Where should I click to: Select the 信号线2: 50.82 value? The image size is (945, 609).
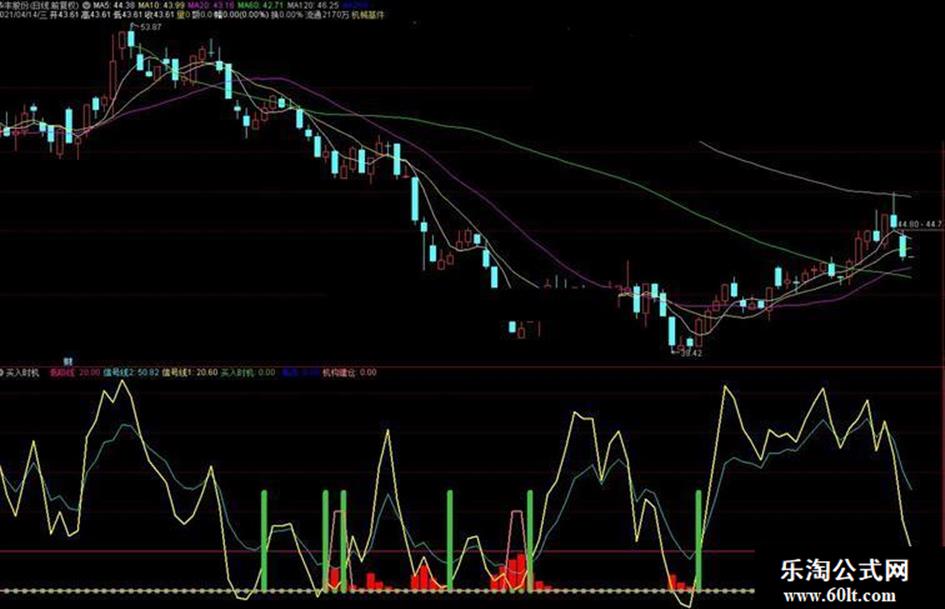tap(131, 373)
